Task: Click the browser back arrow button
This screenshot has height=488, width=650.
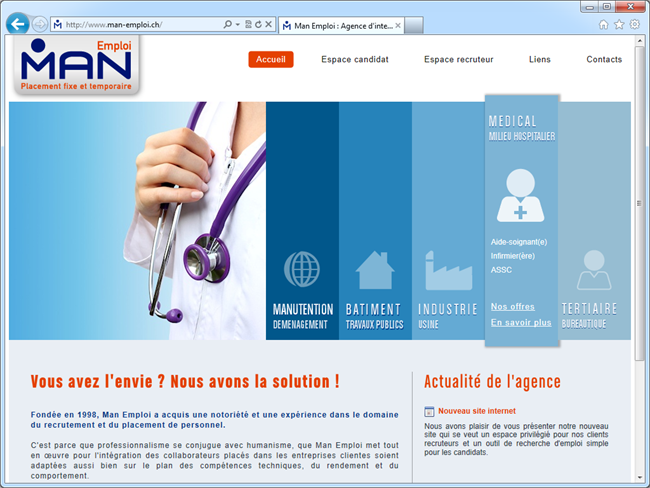Action: [17, 24]
